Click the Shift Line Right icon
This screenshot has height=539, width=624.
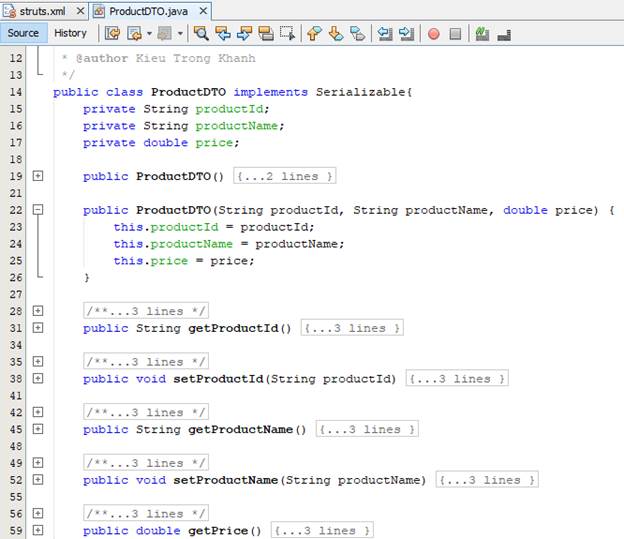406,33
